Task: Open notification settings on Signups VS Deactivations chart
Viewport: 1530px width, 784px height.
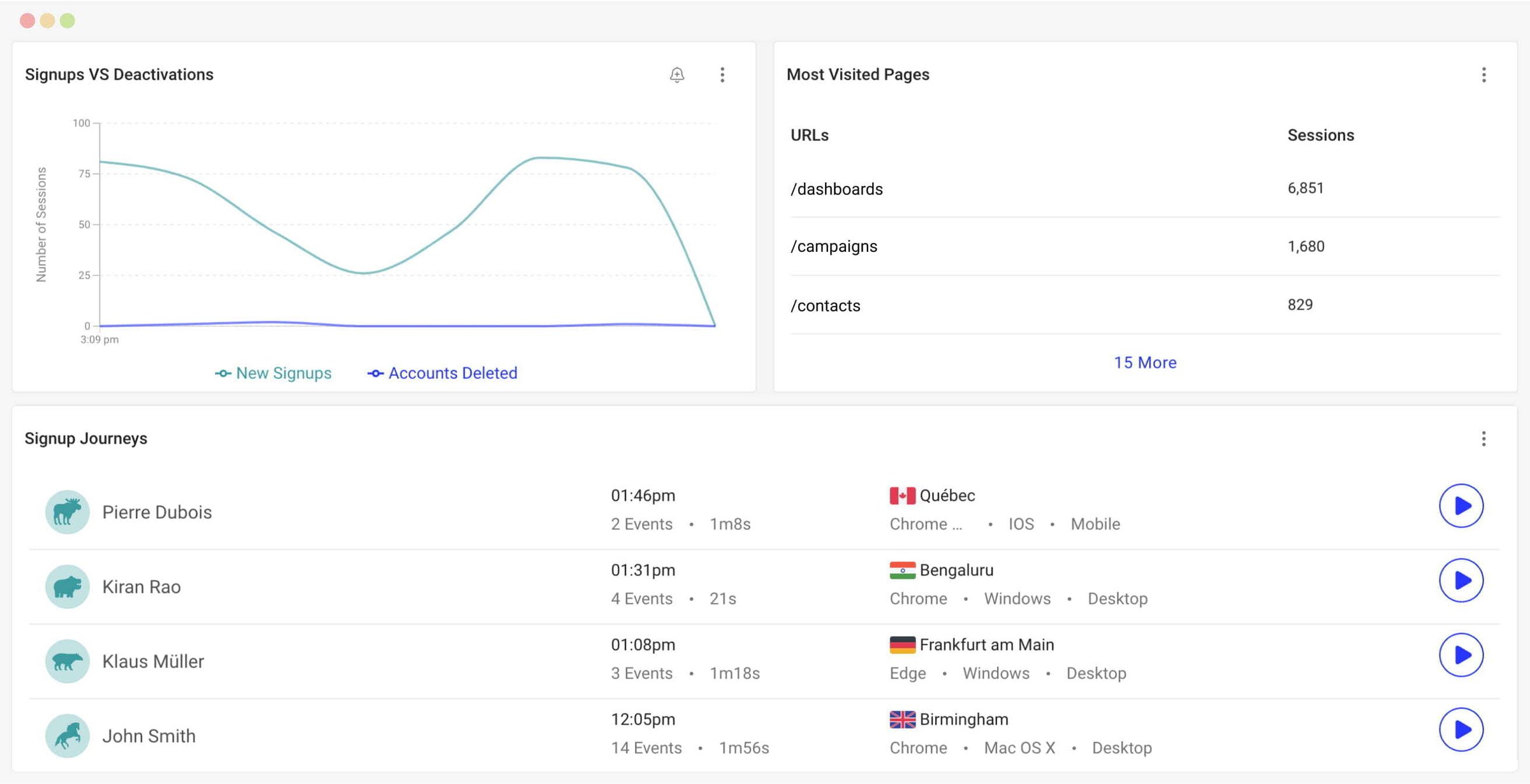Action: (677, 75)
